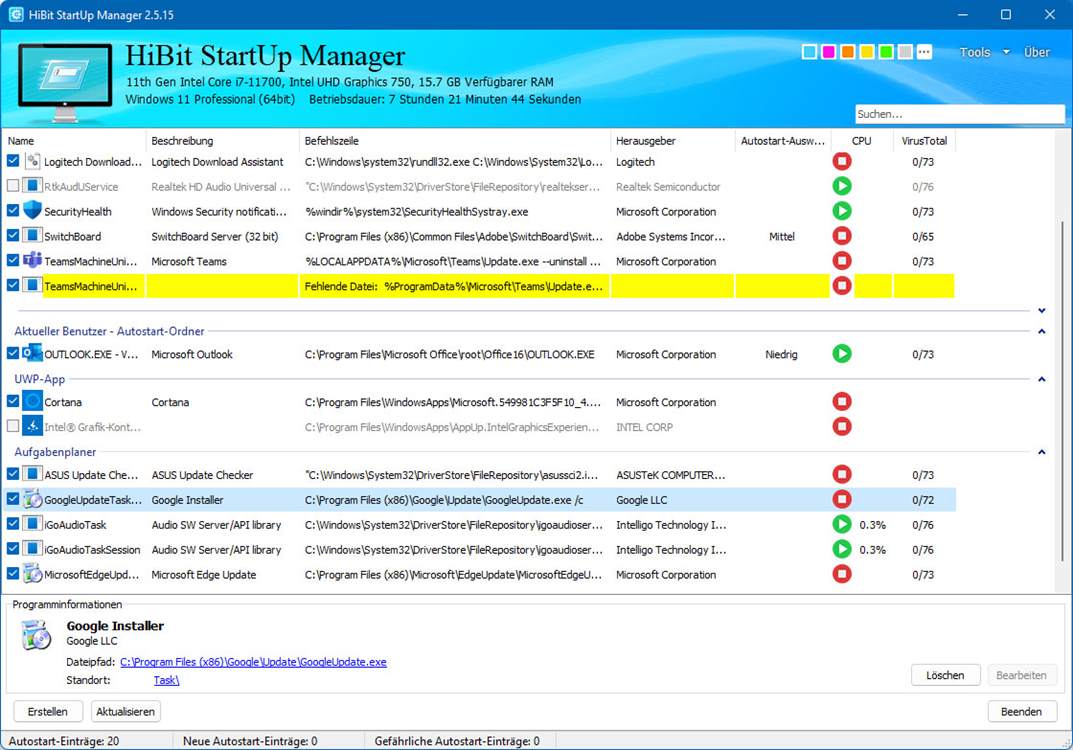Click the SecurityHealth shield icon

(32, 211)
